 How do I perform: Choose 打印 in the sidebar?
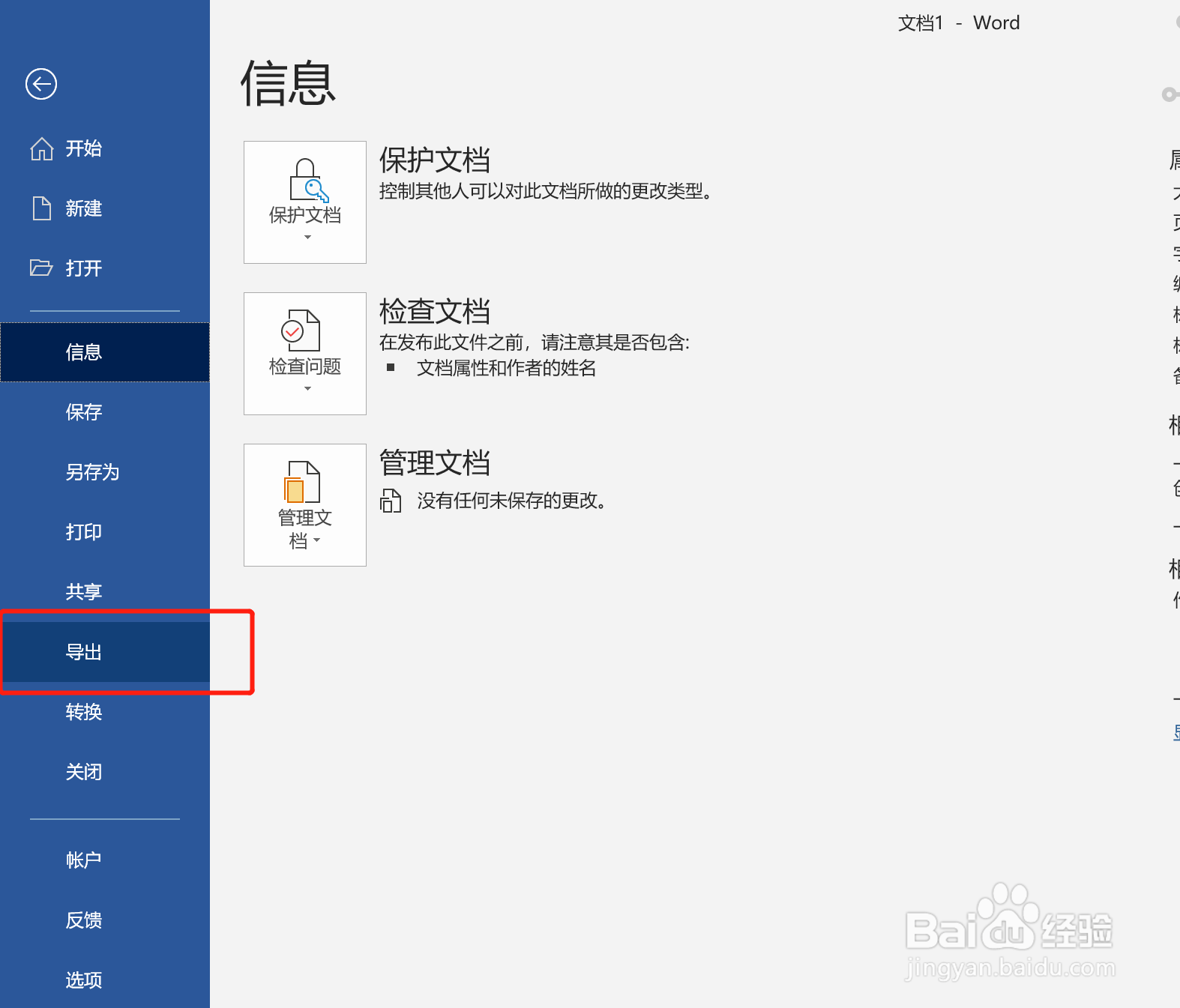(x=105, y=532)
